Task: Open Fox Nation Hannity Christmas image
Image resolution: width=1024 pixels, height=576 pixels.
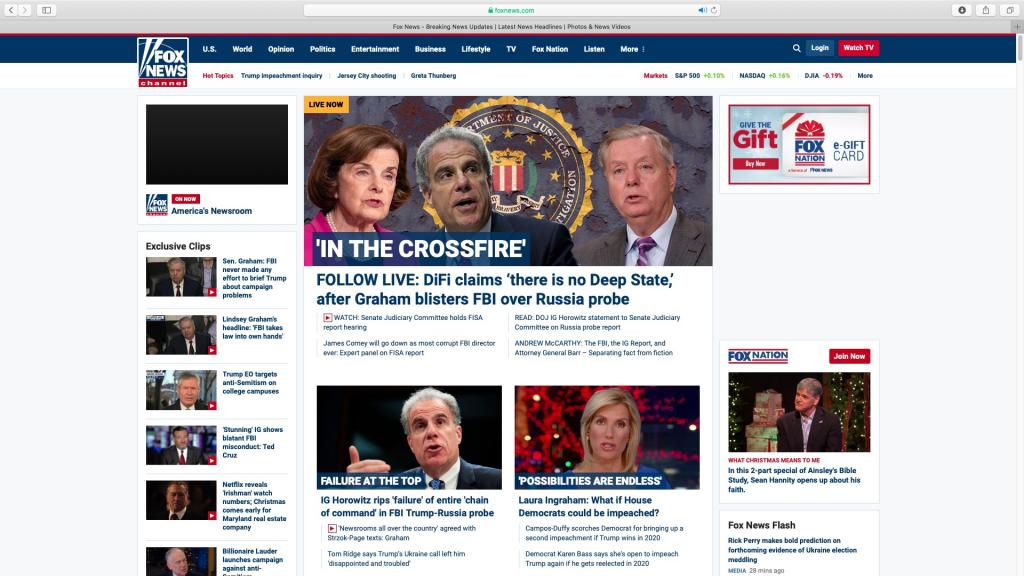Action: [799, 412]
